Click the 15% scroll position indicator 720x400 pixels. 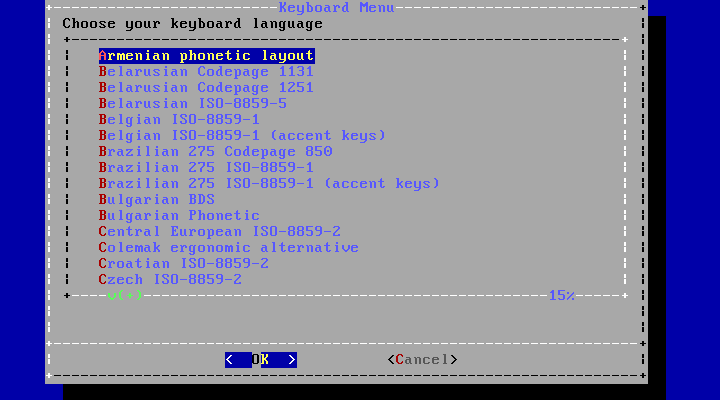[x=561, y=296]
